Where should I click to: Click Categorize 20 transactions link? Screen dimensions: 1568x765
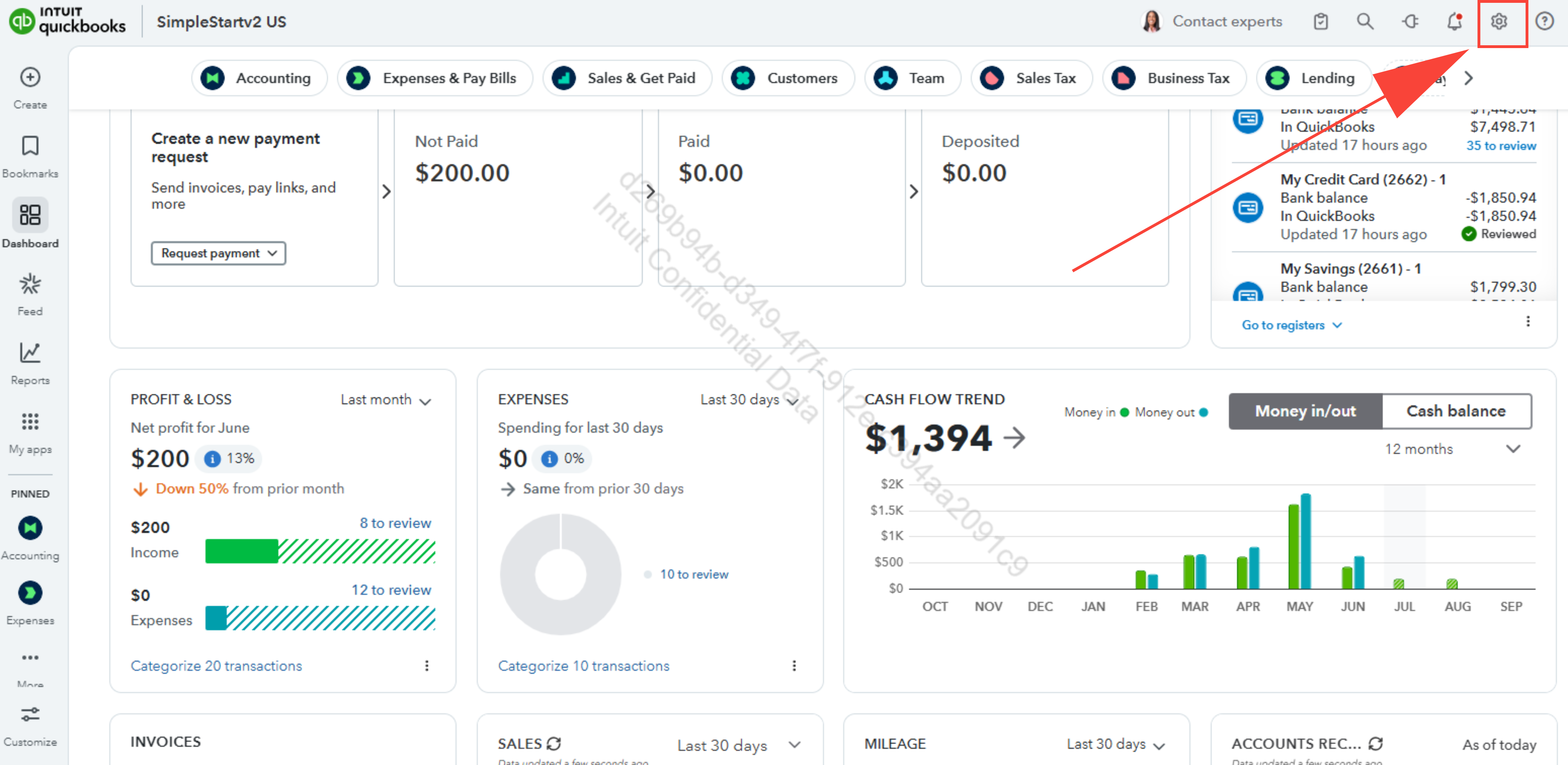point(216,666)
